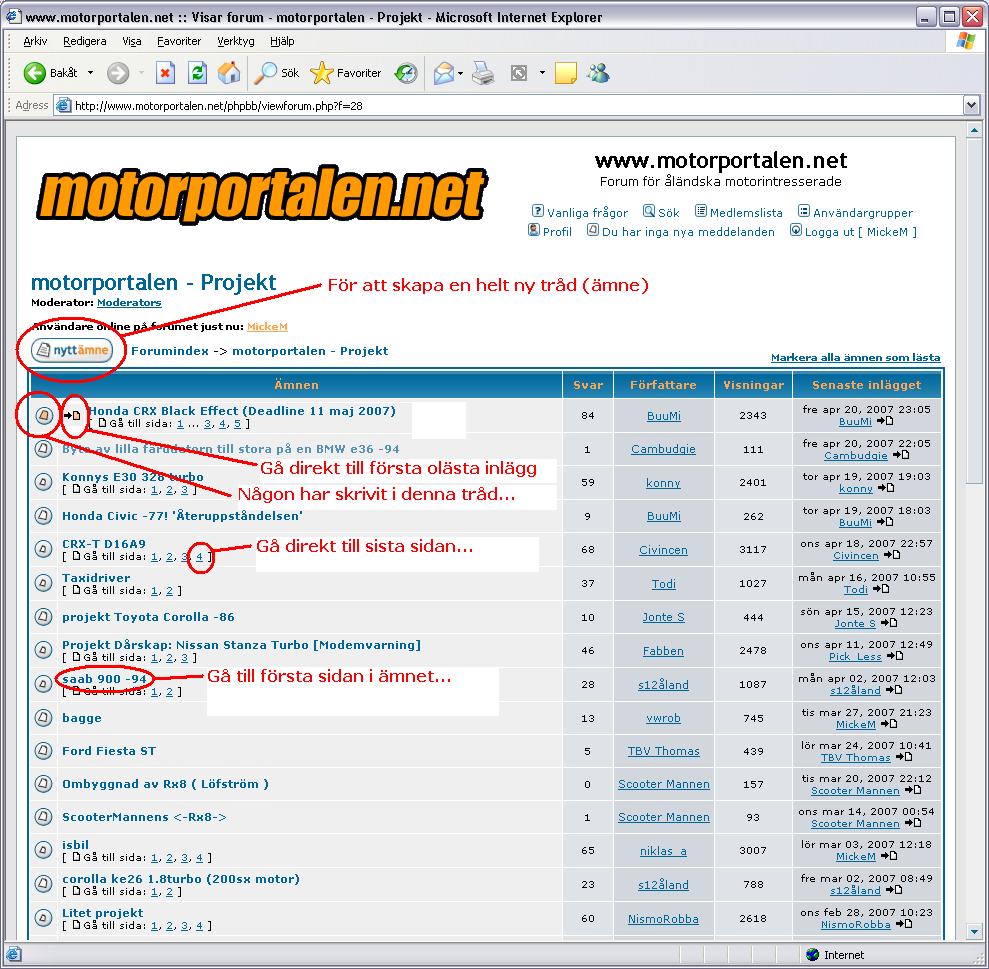Open the Back button history dropdown arrow

pyautogui.click(x=90, y=73)
